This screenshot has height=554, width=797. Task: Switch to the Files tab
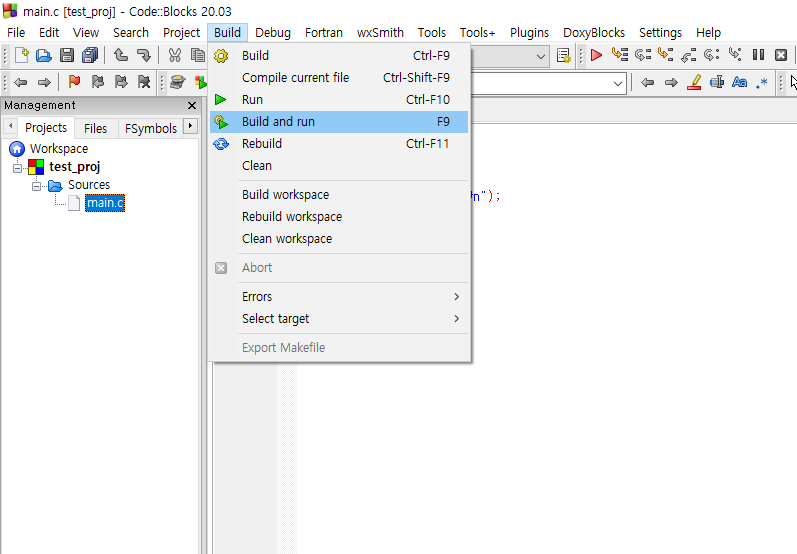click(x=96, y=128)
